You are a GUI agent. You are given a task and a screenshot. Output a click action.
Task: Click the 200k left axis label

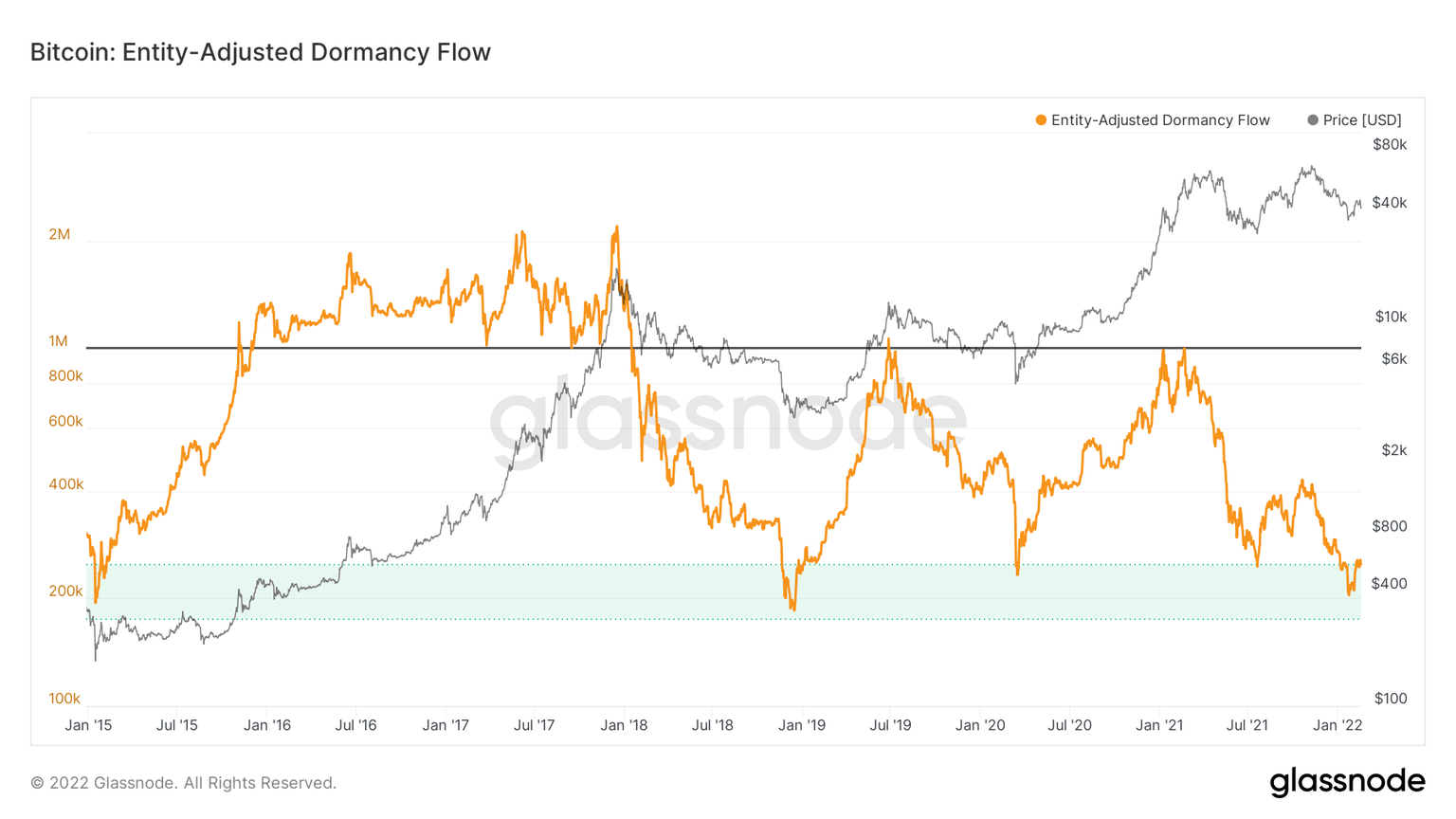tap(66, 591)
